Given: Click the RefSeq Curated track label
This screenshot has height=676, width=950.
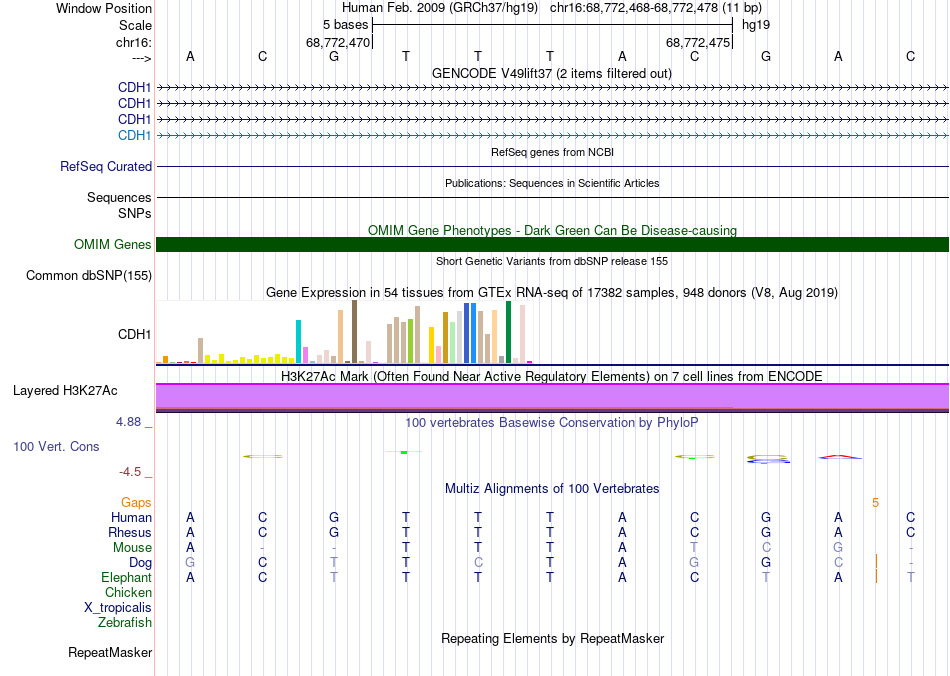Looking at the screenshot, I should click(x=105, y=167).
